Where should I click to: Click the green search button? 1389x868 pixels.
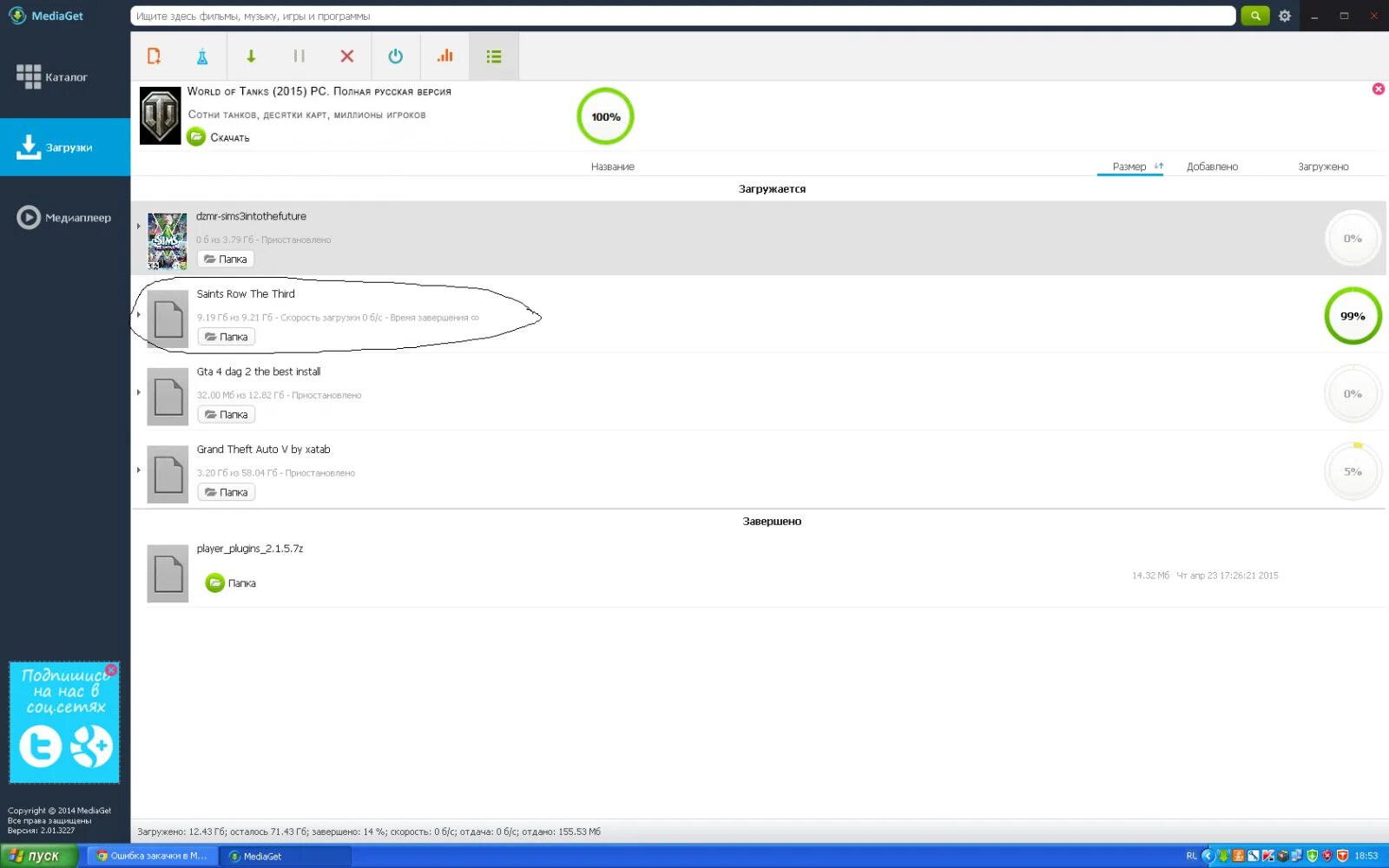coord(1254,16)
